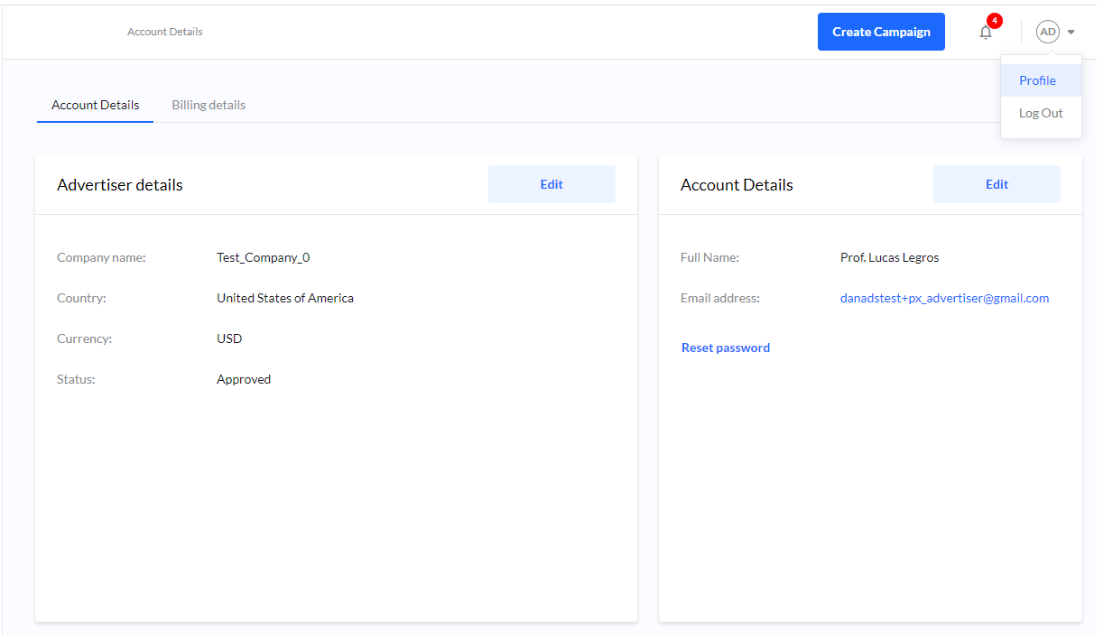Viewport: 1097px width, 636px height.
Task: Collapse the user menu dropdown arrow
Action: coord(1071,32)
